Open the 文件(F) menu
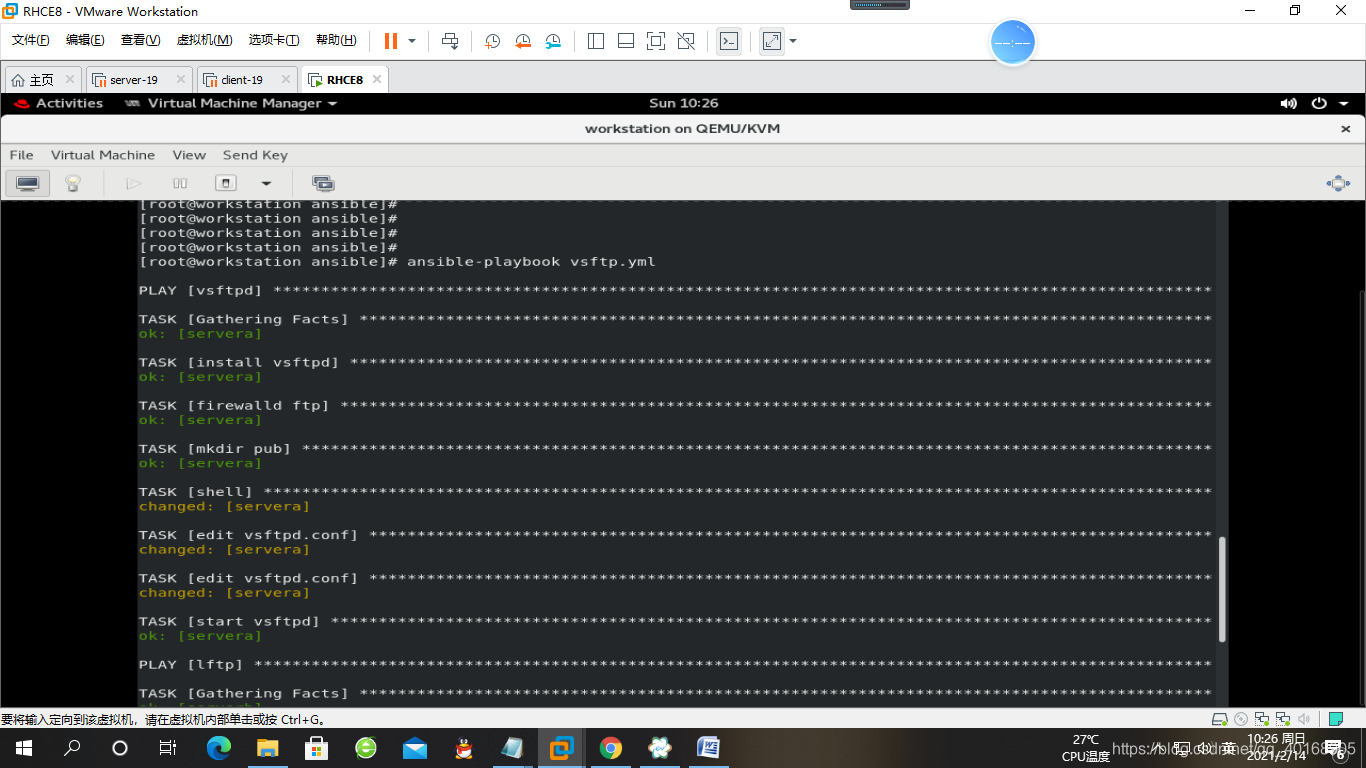This screenshot has width=1366, height=768. click(x=31, y=40)
